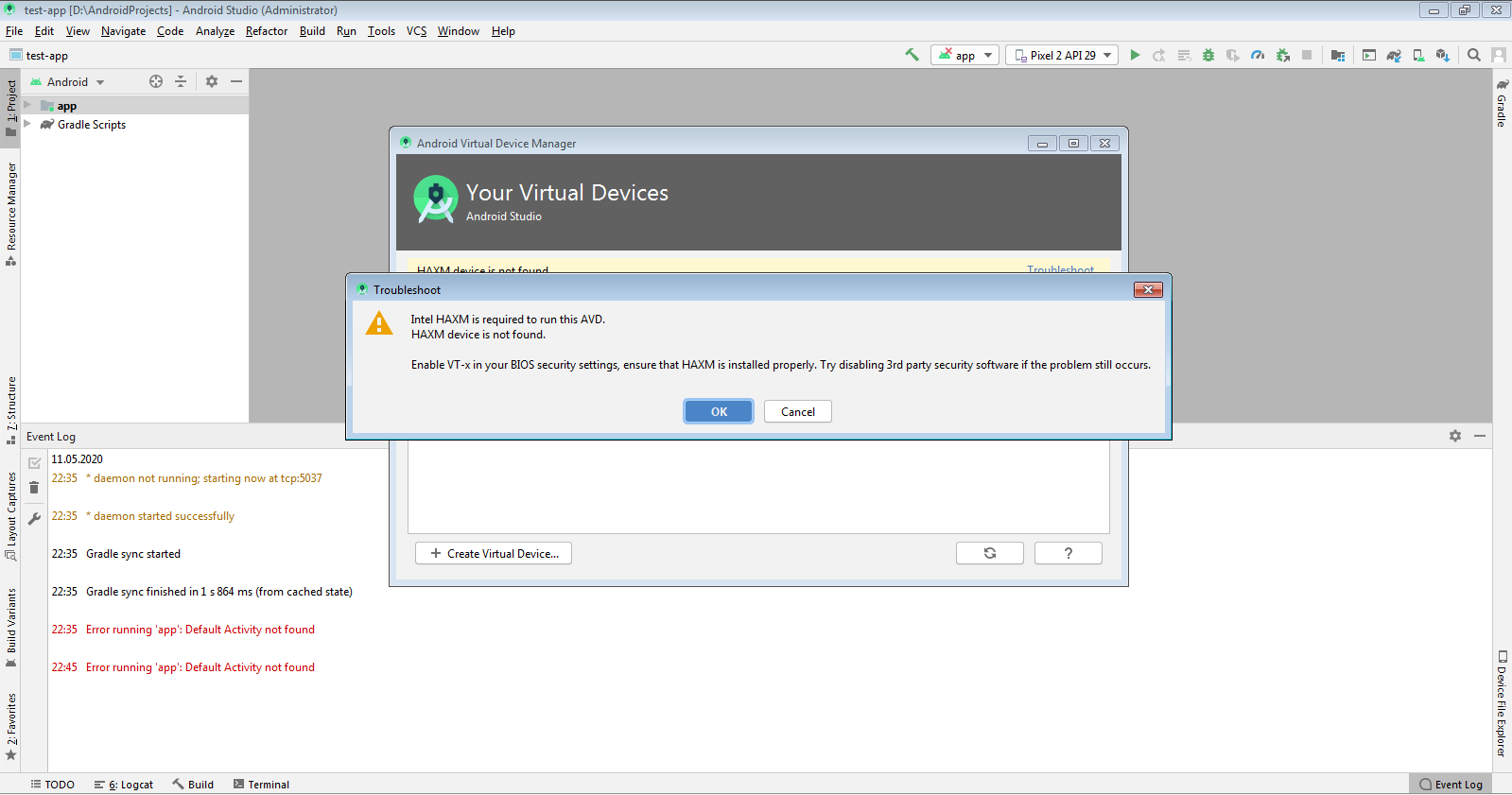This screenshot has height=795, width=1512.
Task: Click the Search Everywhere magnifier icon
Action: (1474, 55)
